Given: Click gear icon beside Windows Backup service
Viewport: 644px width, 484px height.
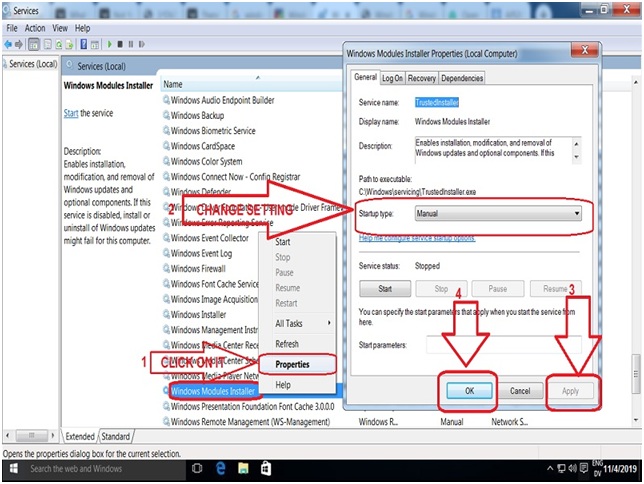Looking at the screenshot, I should [166, 115].
